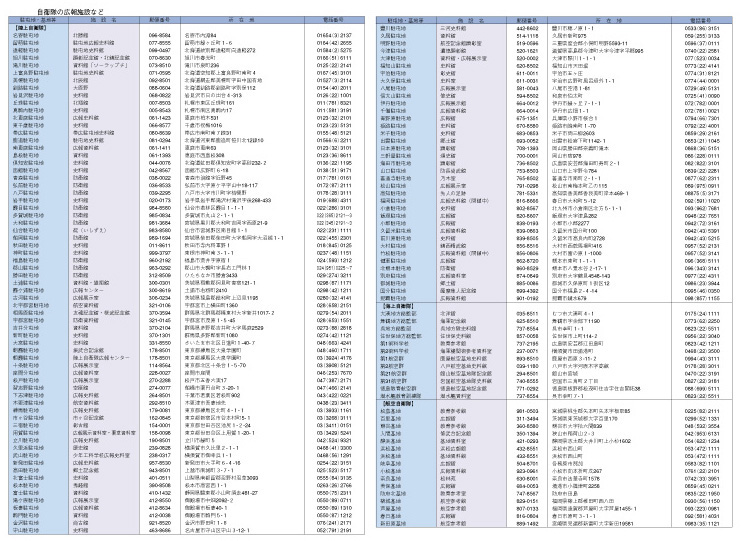Select the 名寄駐屯地 cell
The height and width of the screenshot is (541, 744).
[26, 36]
